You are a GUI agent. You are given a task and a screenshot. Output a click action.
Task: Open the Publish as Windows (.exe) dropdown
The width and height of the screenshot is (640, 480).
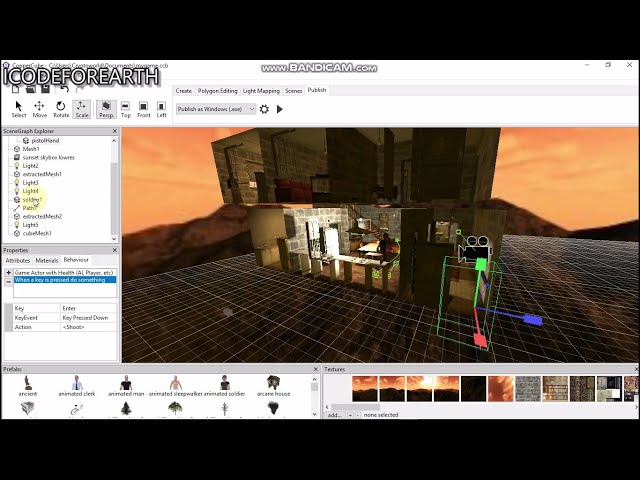[216, 109]
